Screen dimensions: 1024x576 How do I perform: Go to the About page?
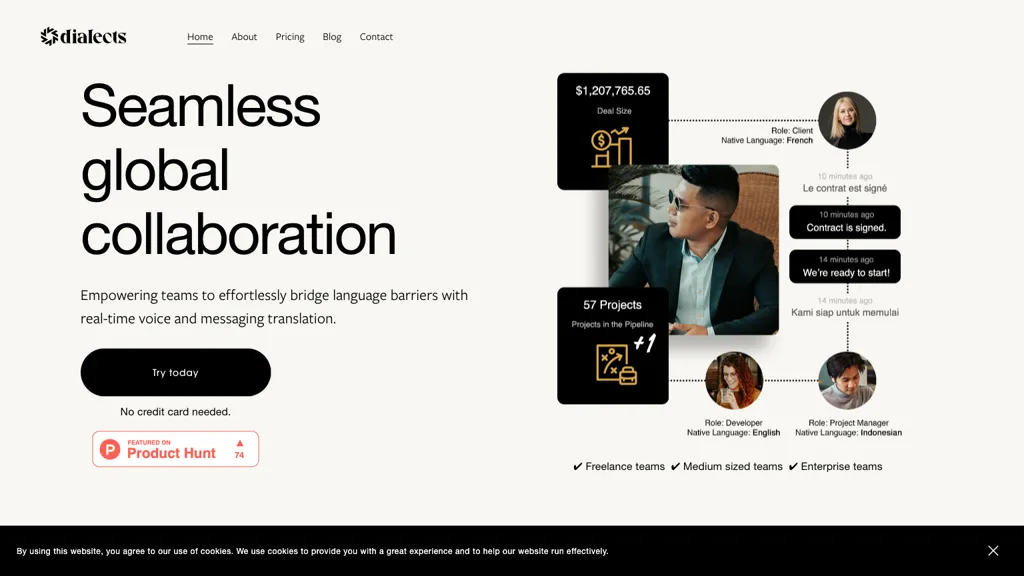[x=244, y=37]
